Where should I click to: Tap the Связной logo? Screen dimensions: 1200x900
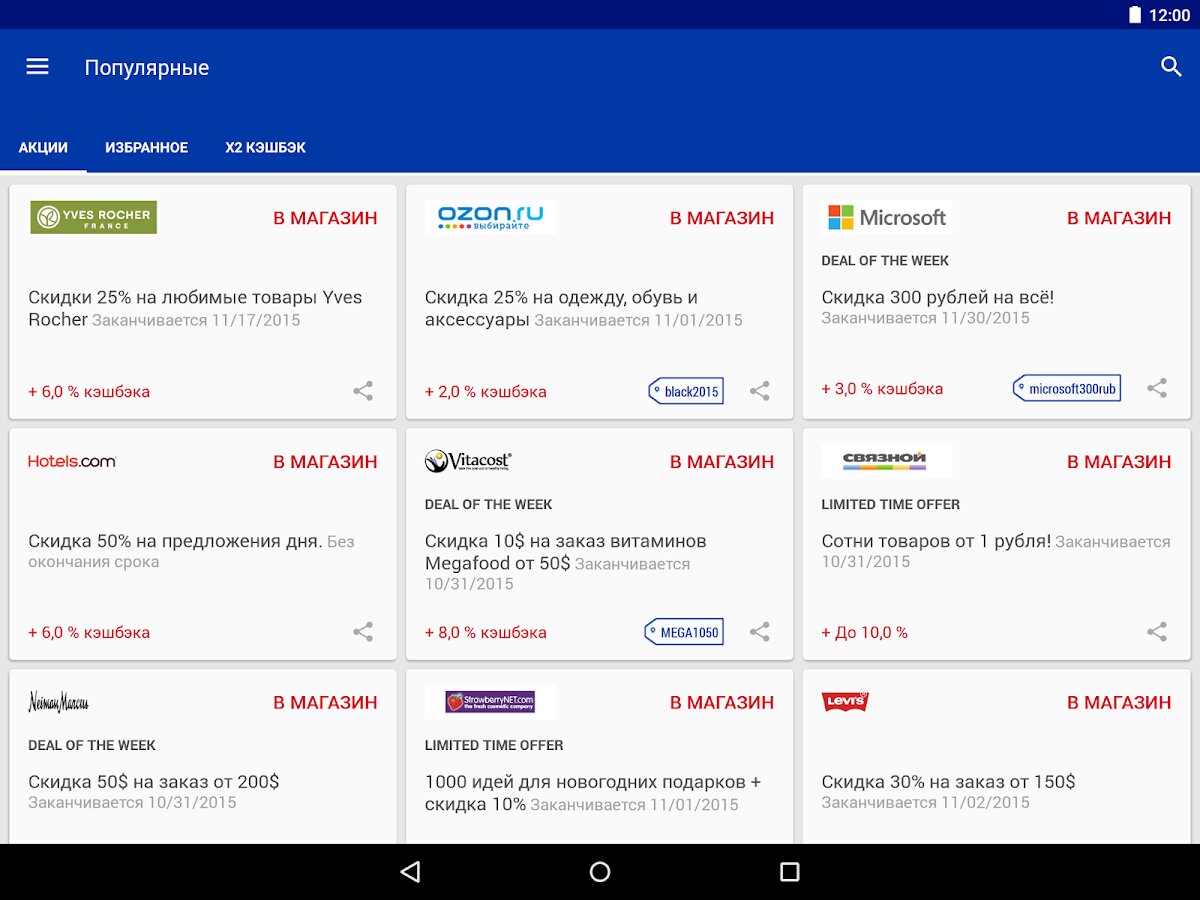click(x=887, y=461)
